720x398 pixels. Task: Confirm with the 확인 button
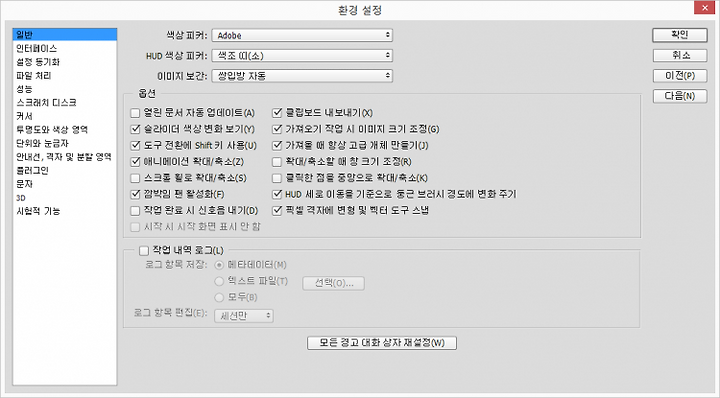coord(680,35)
